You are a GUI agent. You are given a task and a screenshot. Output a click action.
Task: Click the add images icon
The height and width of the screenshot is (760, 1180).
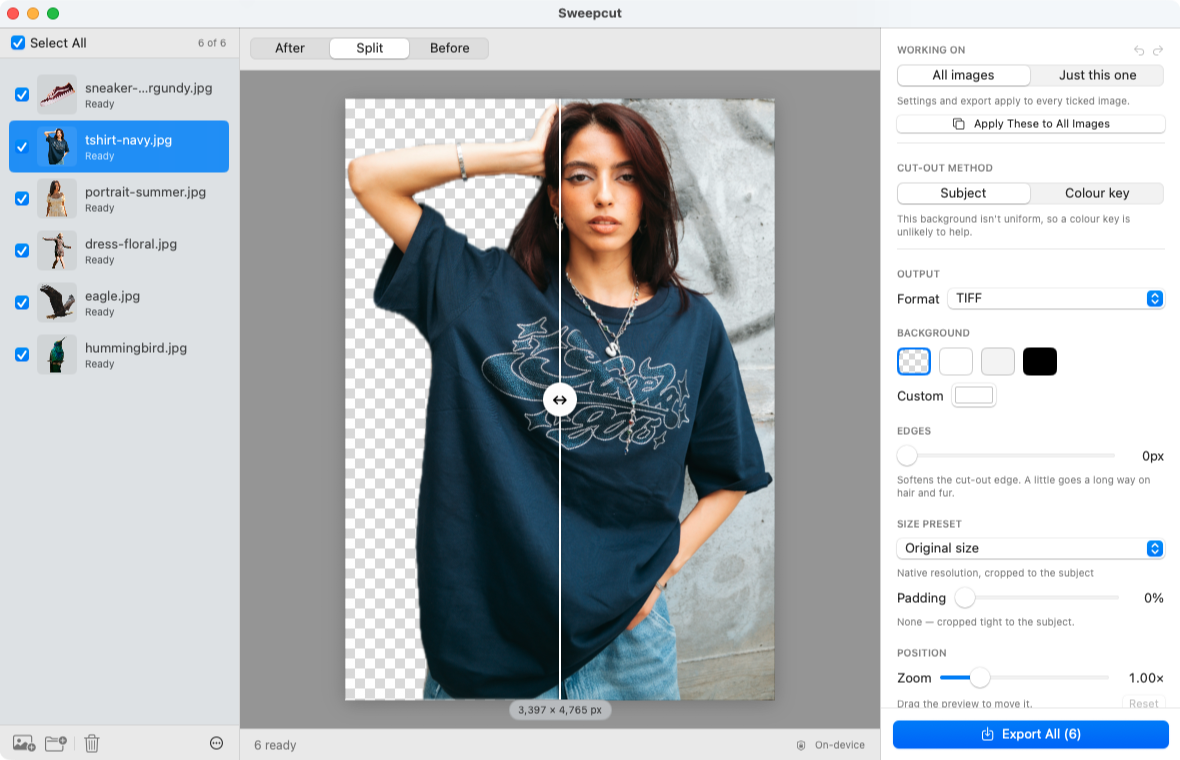(24, 743)
